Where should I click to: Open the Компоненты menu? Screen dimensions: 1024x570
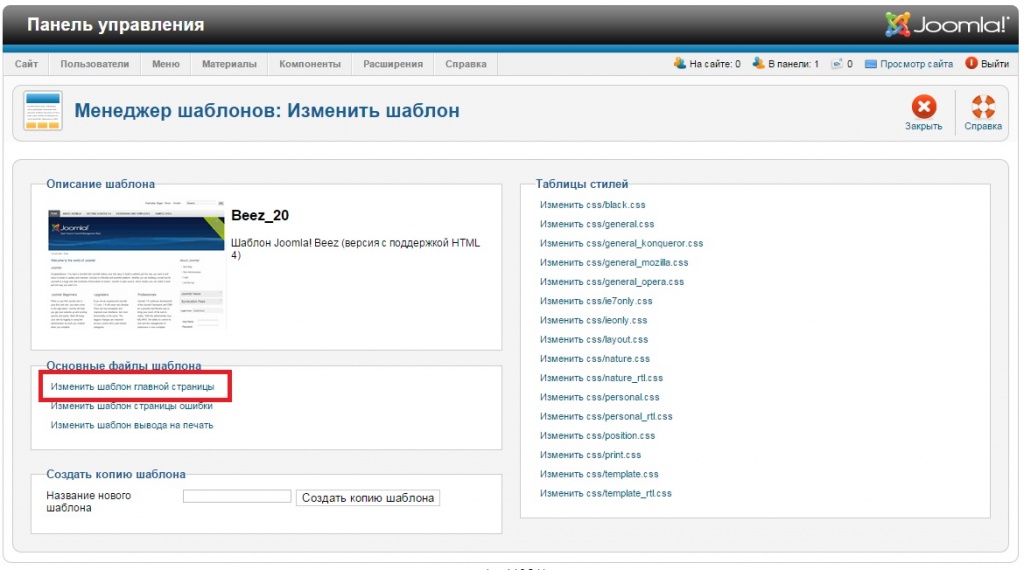pyautogui.click(x=309, y=64)
